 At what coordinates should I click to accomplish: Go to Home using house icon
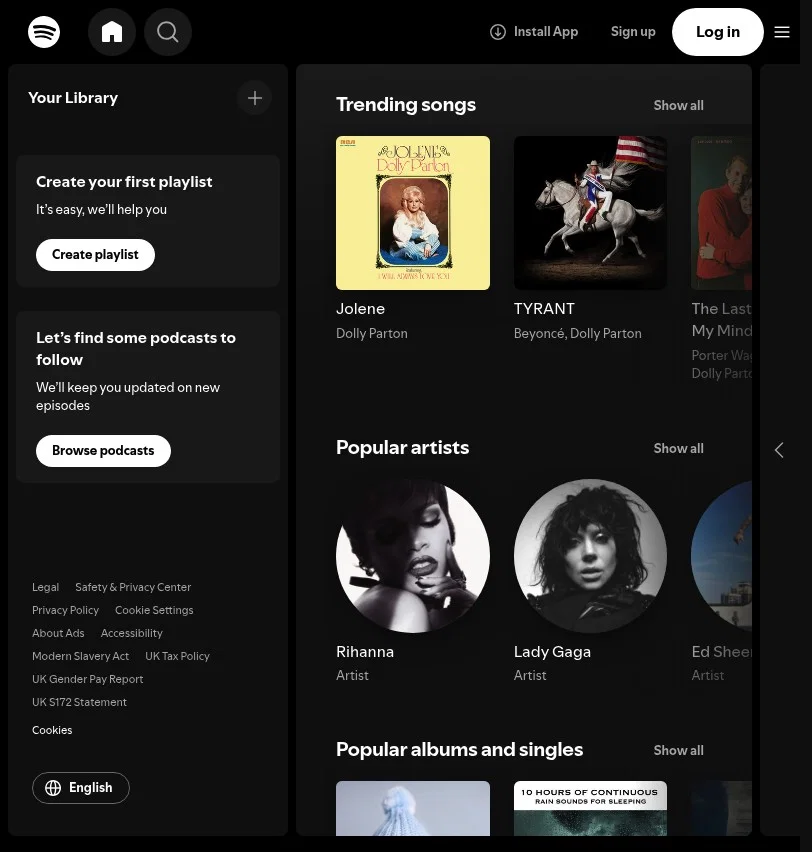click(x=112, y=32)
